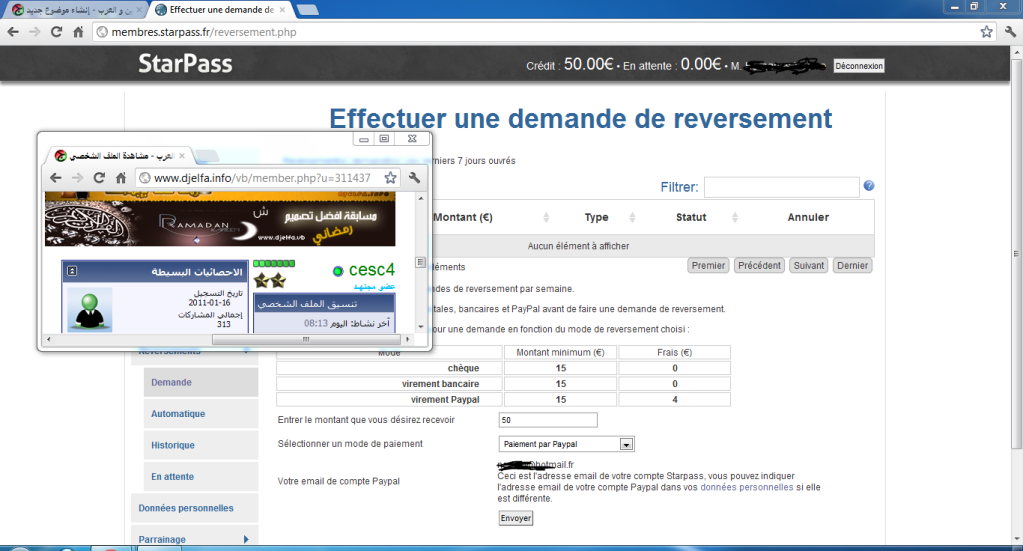Collapse the statistics panel in popup
Viewport: 1023px width, 551px height.
pyautogui.click(x=72, y=271)
